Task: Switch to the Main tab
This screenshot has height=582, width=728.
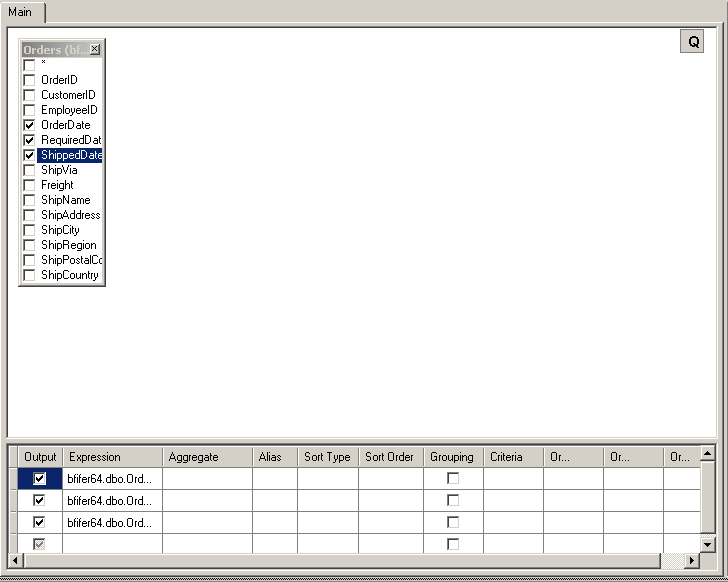Action: 20,11
